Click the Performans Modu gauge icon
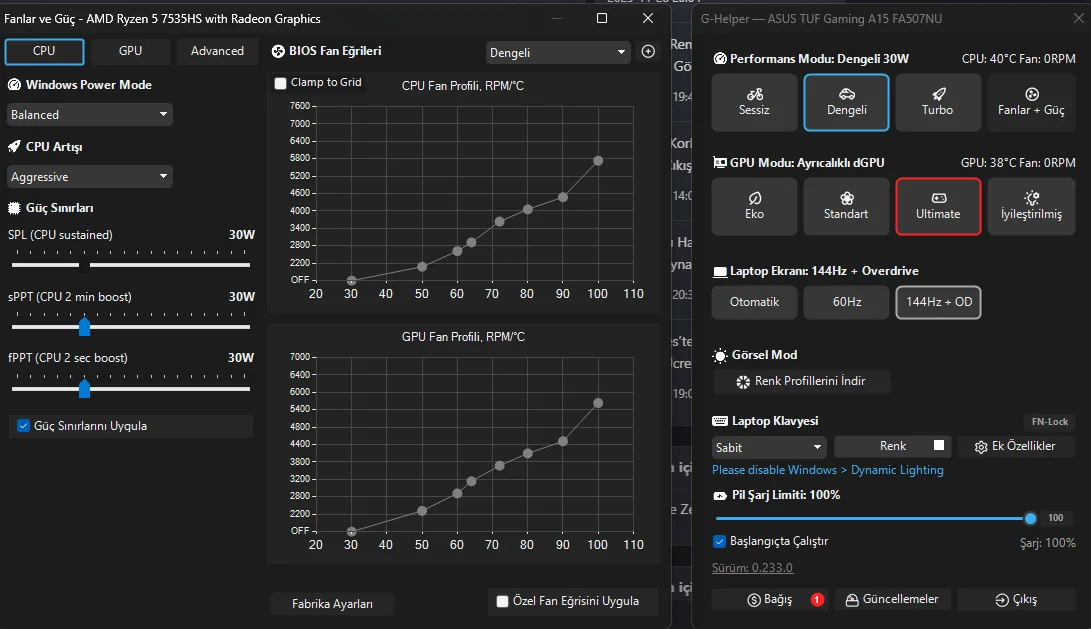 [x=720, y=58]
